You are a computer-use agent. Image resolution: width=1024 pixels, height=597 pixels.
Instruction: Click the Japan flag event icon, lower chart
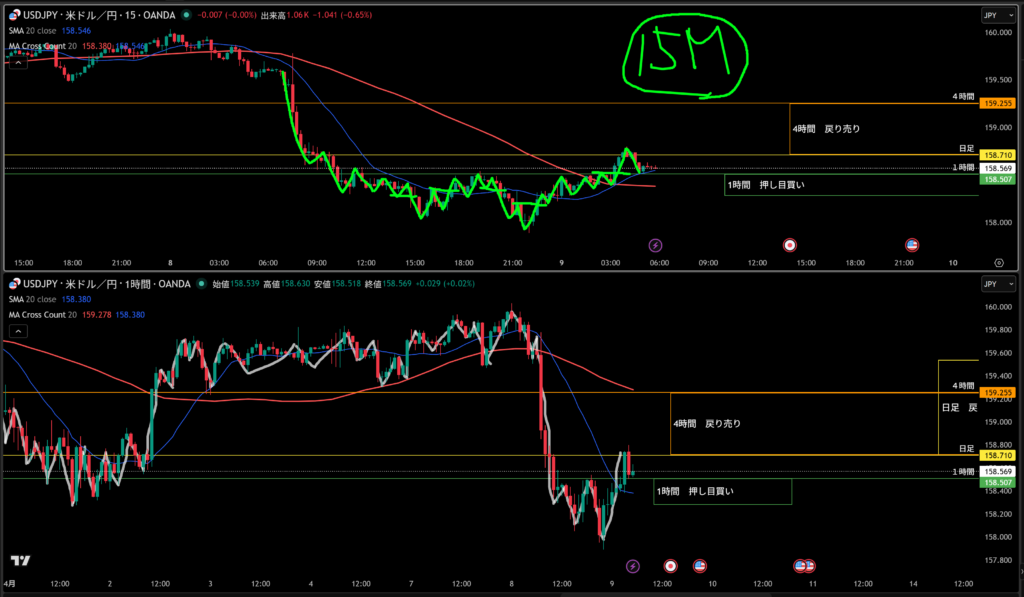670,566
